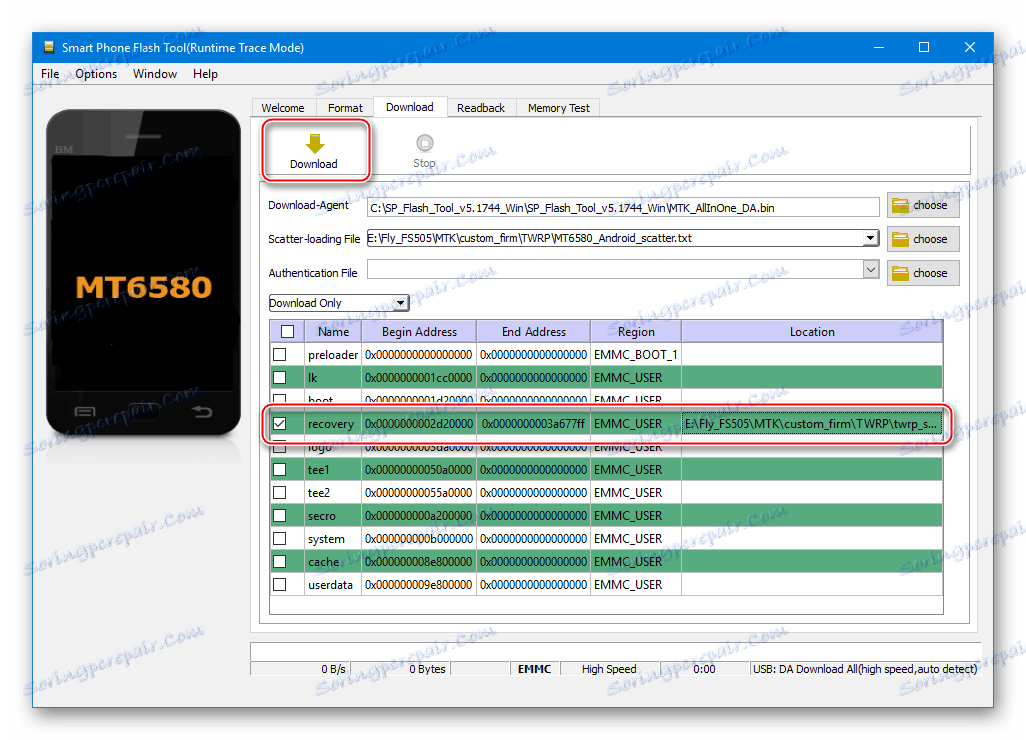1026x740 pixels.
Task: Check the tee1 partition checkbox
Action: pyautogui.click(x=280, y=470)
